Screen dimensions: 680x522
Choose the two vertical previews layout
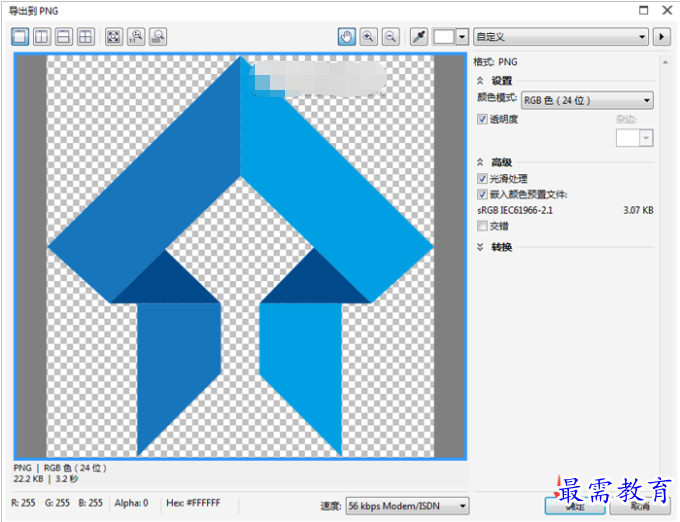[42, 36]
